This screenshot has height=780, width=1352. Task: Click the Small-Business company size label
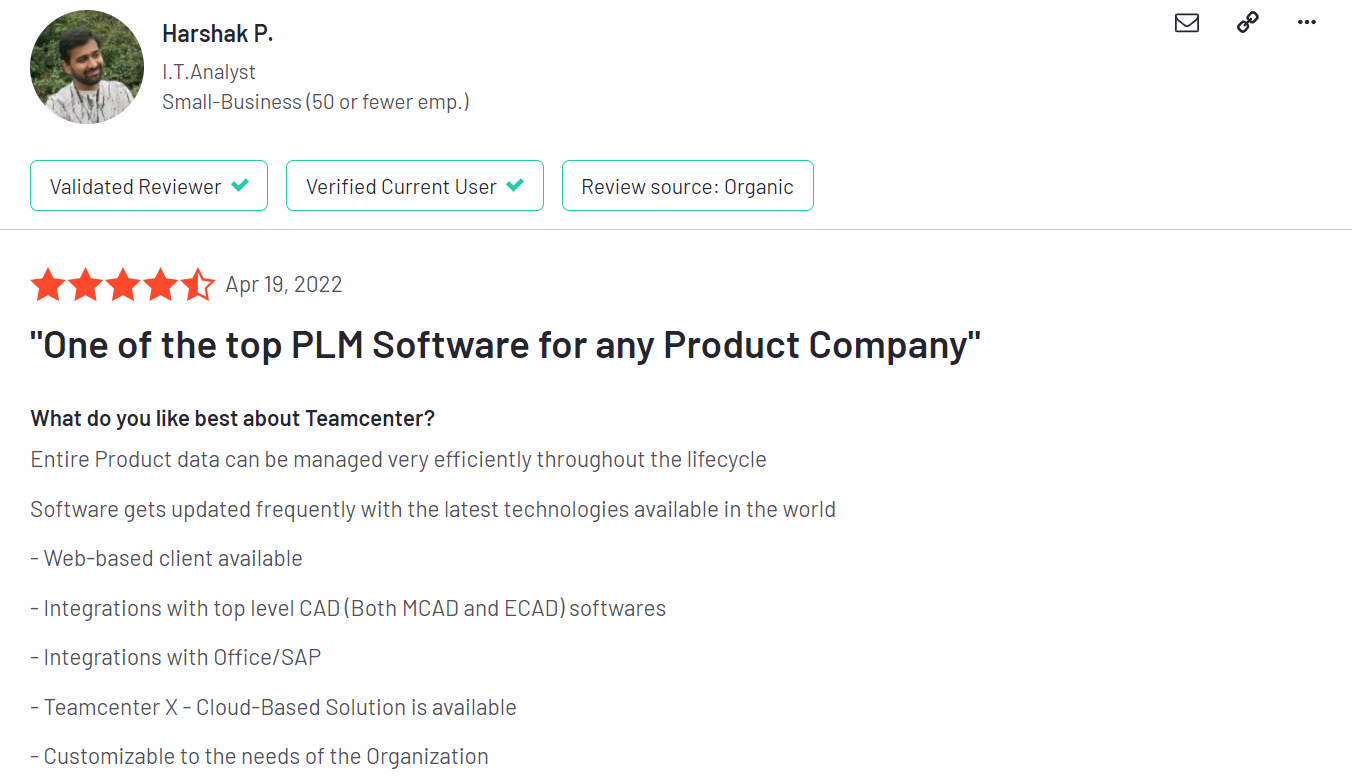315,102
